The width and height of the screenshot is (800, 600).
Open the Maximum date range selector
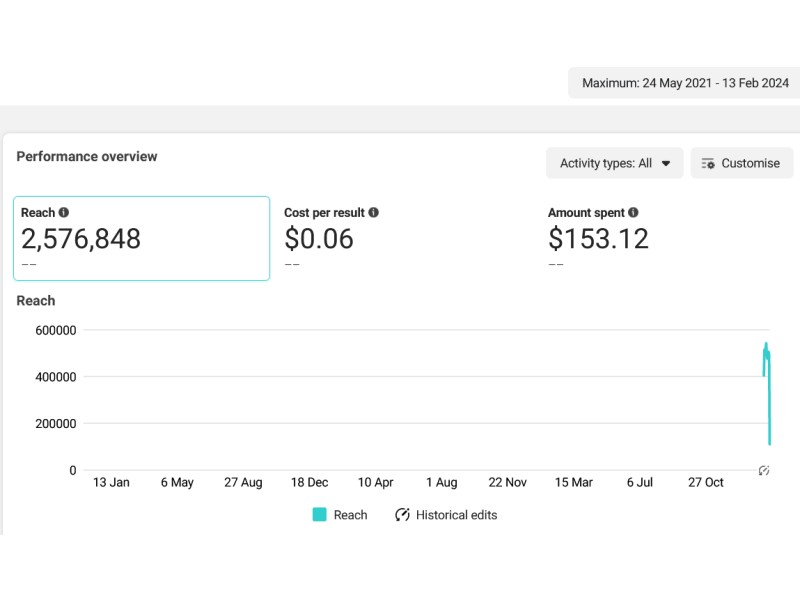tap(684, 84)
